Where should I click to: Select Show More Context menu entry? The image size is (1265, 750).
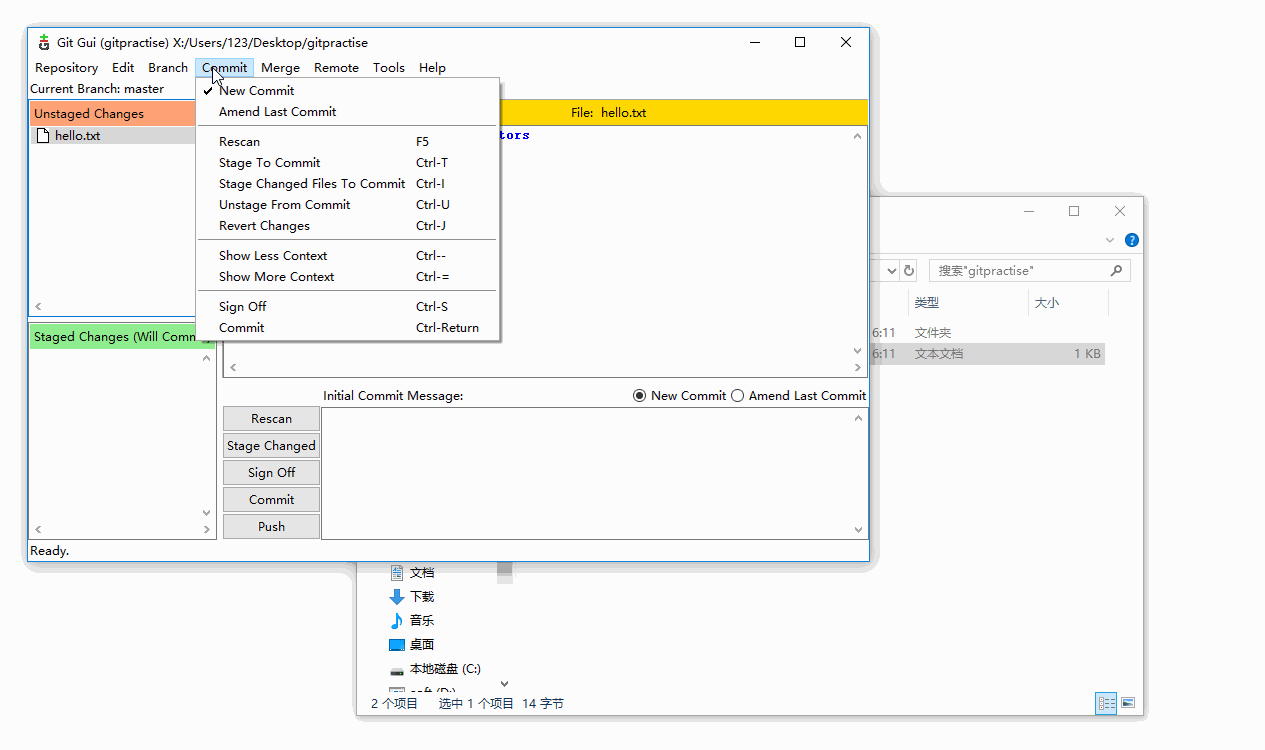[x=348, y=277]
